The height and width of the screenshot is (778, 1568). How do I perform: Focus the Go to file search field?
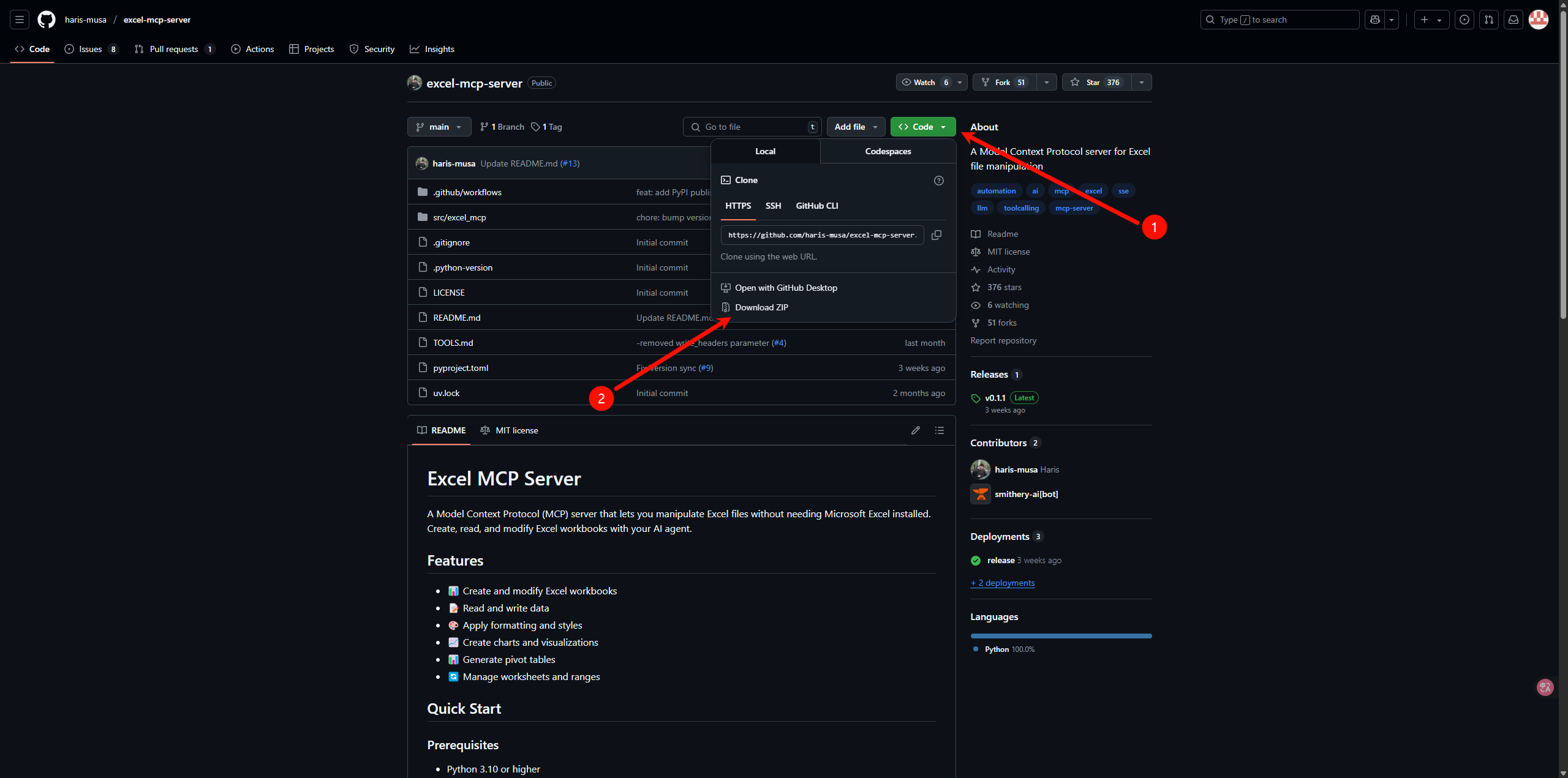click(x=753, y=127)
